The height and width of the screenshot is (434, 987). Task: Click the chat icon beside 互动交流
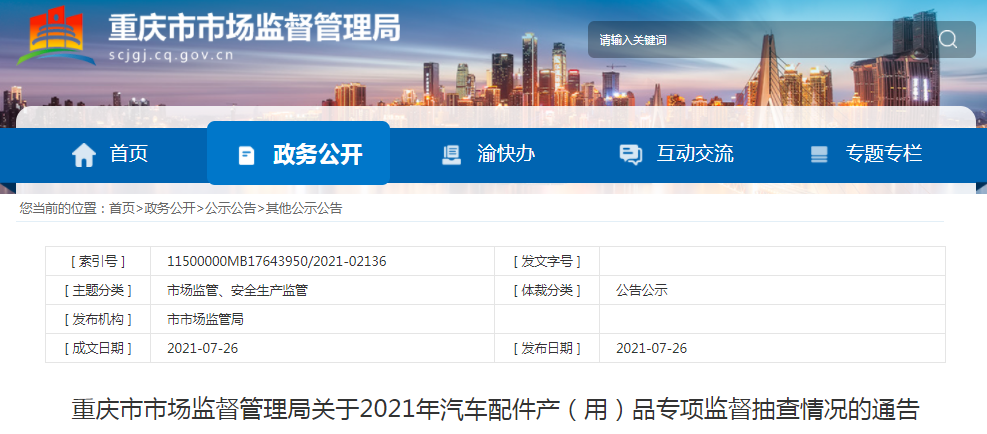[630, 155]
